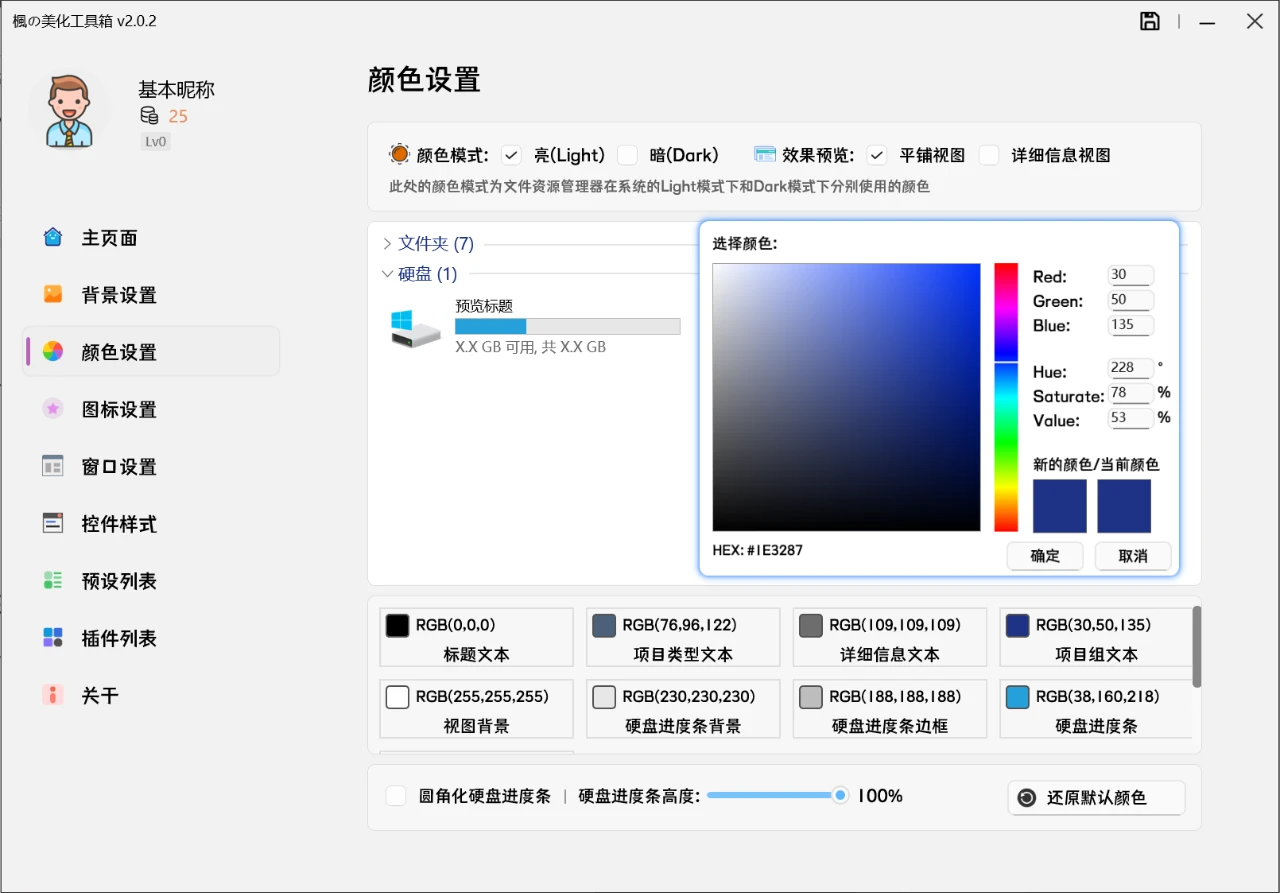
Task: Open the 关干 page
Action: click(x=151, y=695)
